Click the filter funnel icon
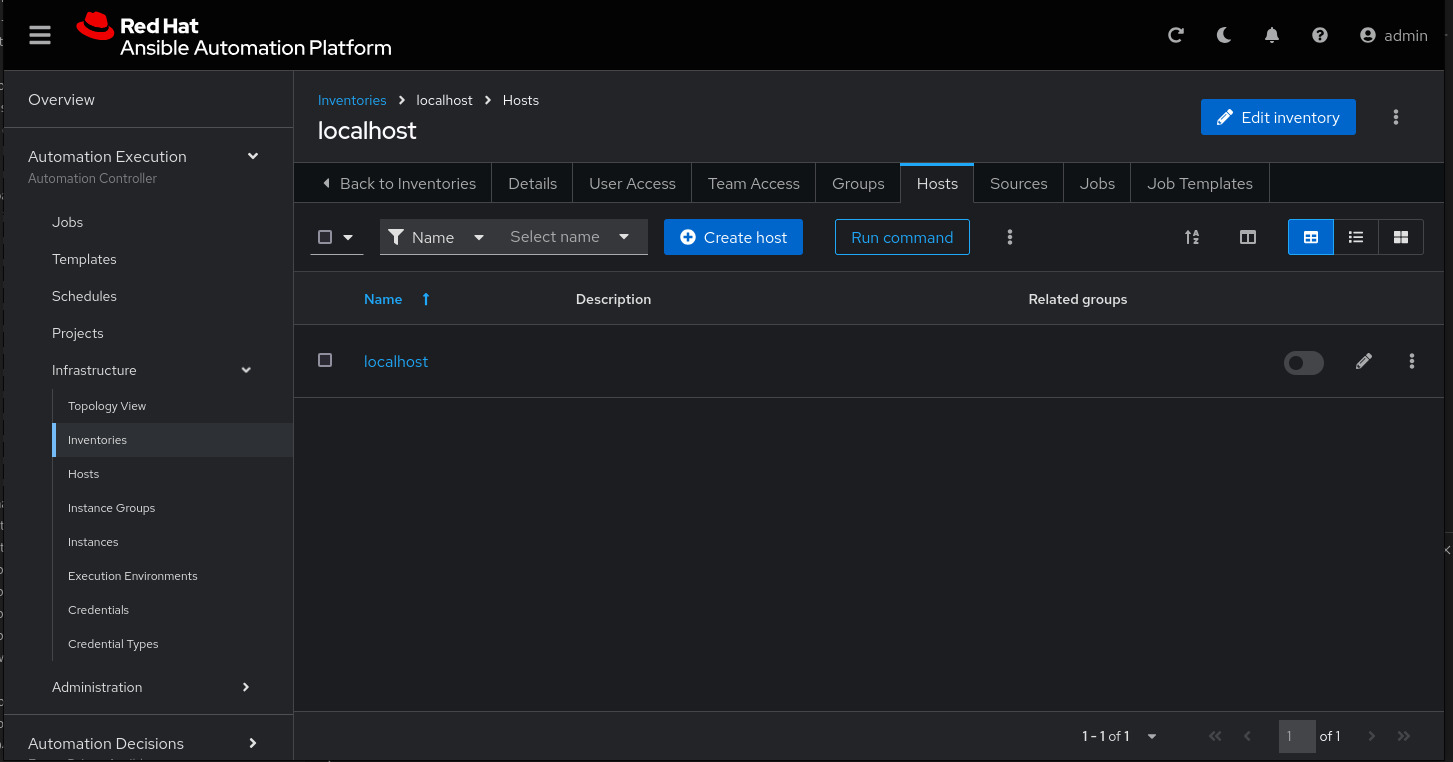The height and width of the screenshot is (762, 1453). (396, 237)
